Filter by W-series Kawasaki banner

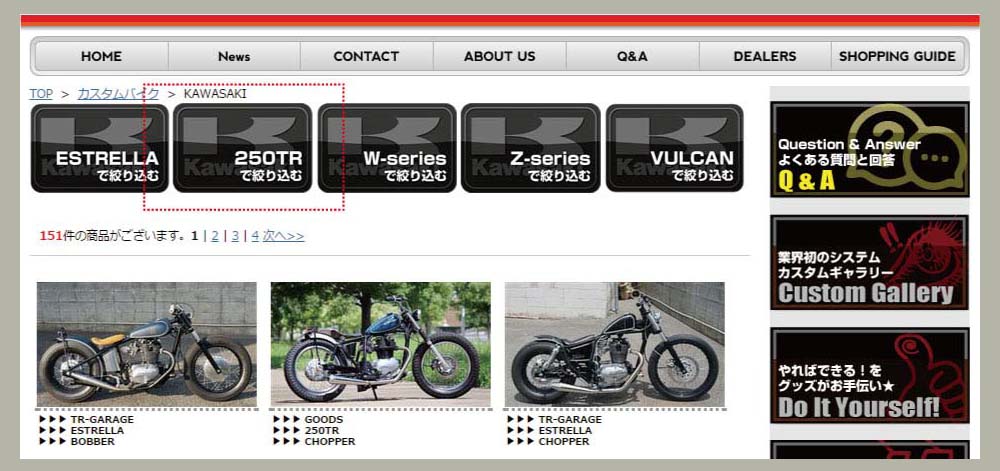tap(387, 148)
